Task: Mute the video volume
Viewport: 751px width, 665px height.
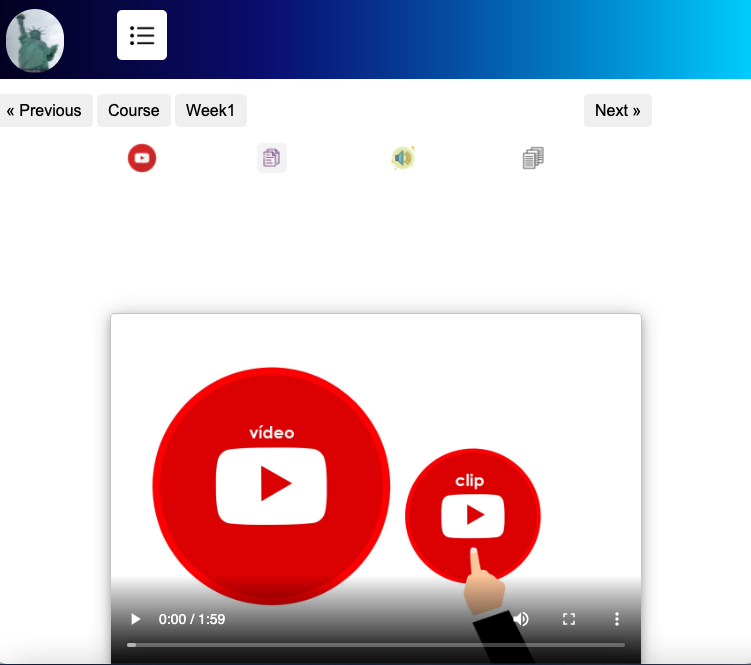Action: (x=521, y=619)
